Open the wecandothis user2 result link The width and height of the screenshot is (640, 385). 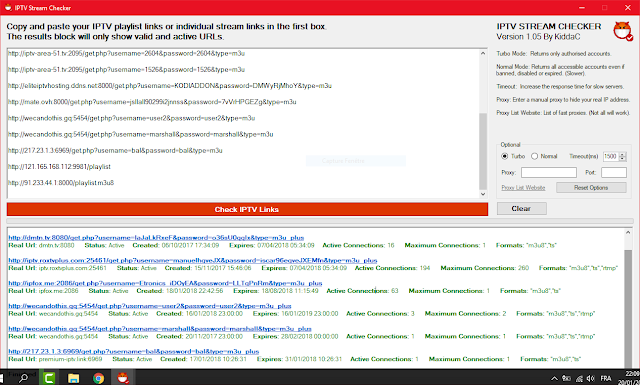click(x=150, y=306)
